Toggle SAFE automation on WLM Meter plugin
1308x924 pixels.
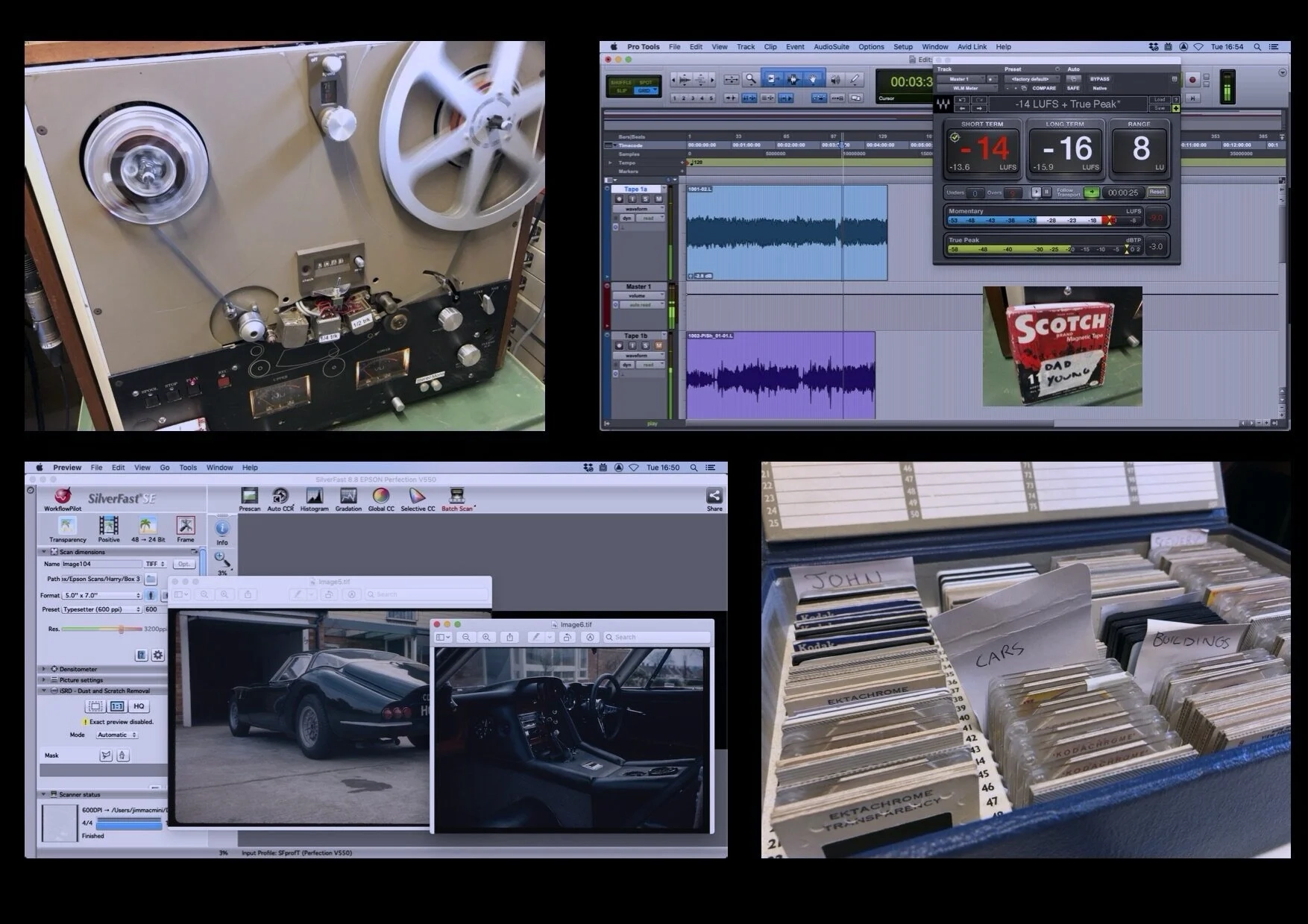(x=1073, y=88)
